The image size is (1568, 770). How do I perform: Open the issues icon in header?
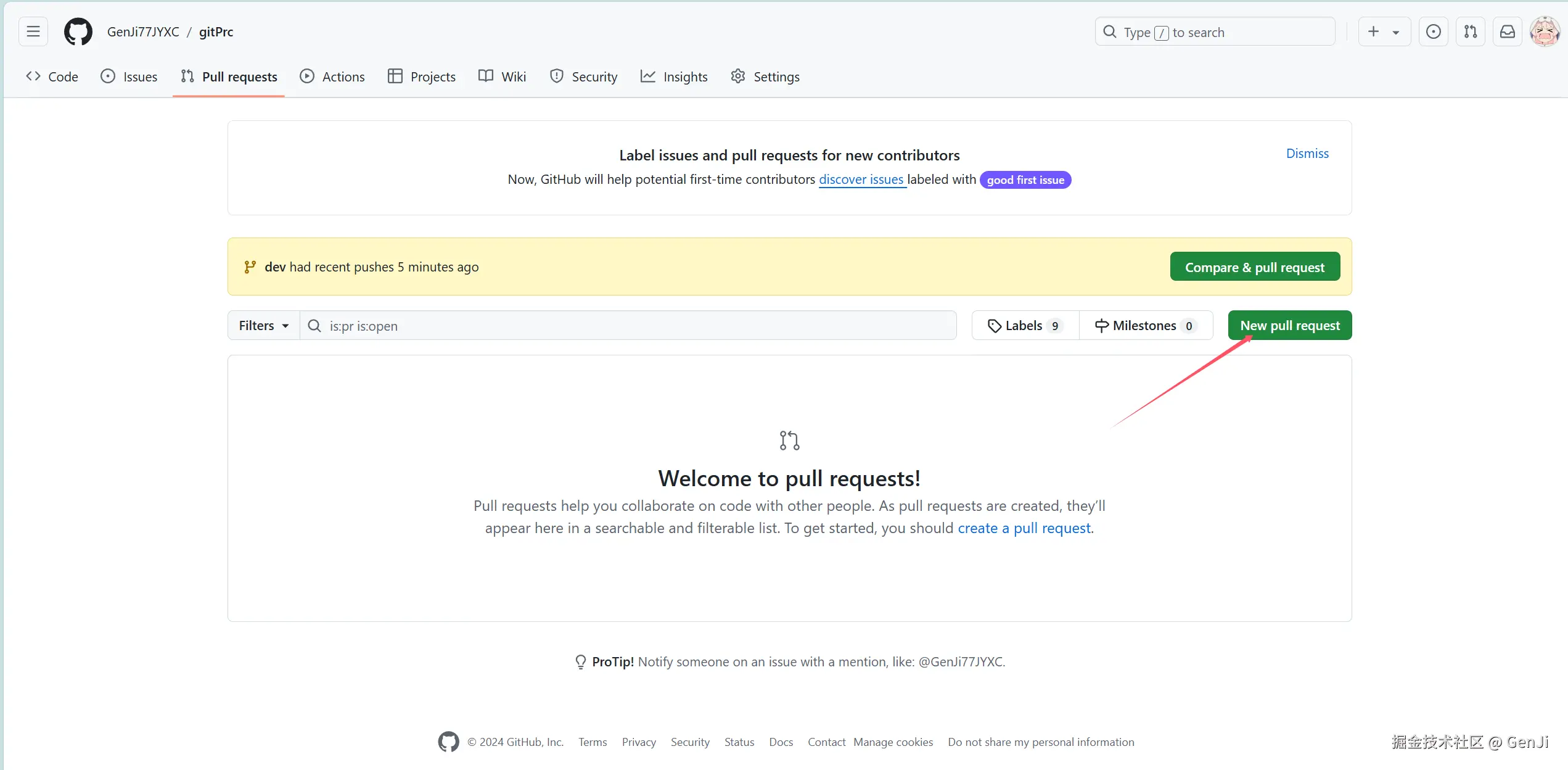1433,31
